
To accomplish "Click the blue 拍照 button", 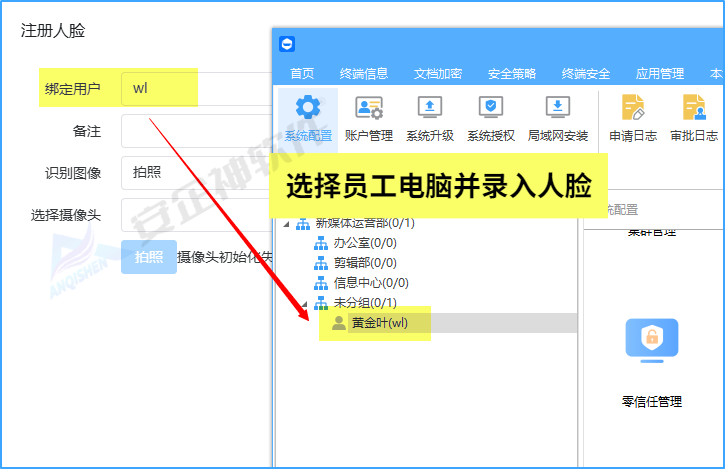I will click(x=149, y=257).
